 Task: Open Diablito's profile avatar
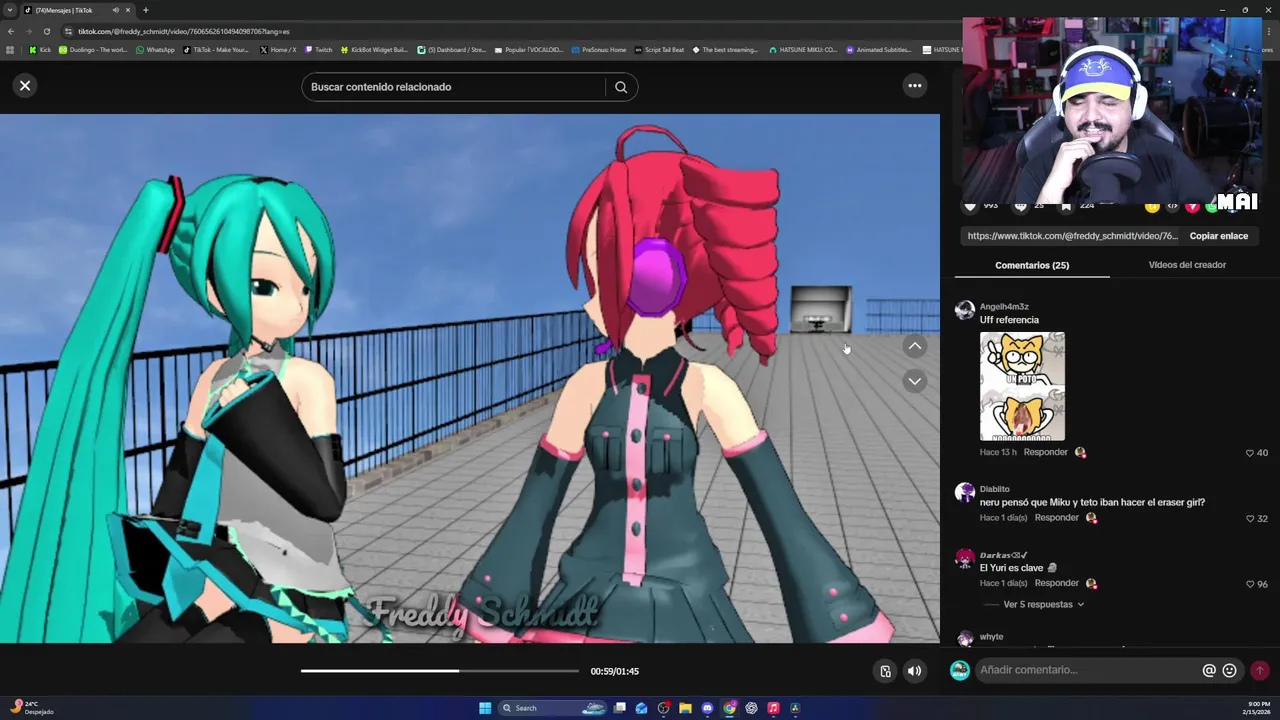[964, 492]
